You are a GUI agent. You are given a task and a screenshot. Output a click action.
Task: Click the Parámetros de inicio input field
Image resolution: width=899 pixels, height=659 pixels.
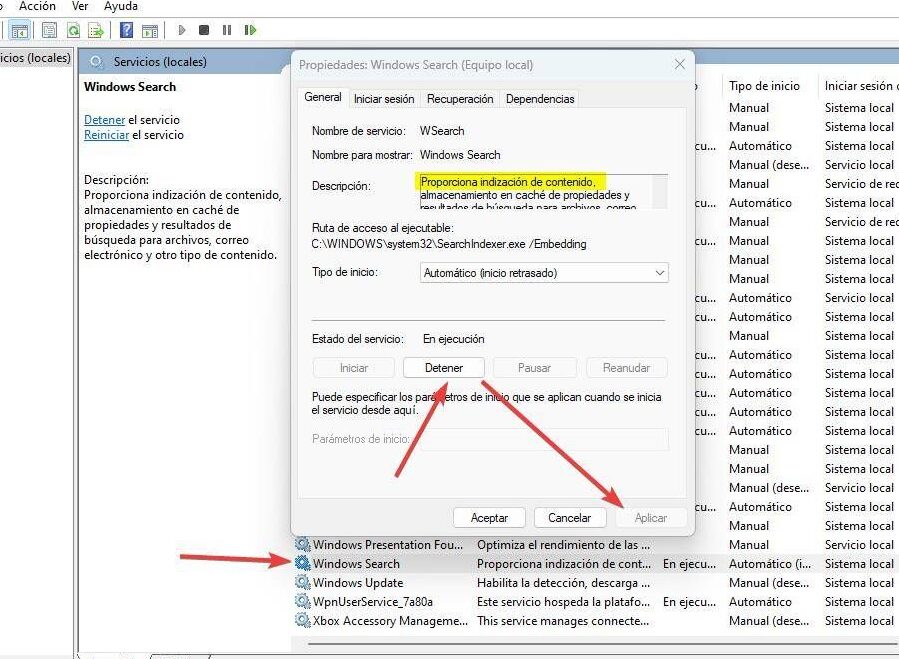(x=543, y=439)
